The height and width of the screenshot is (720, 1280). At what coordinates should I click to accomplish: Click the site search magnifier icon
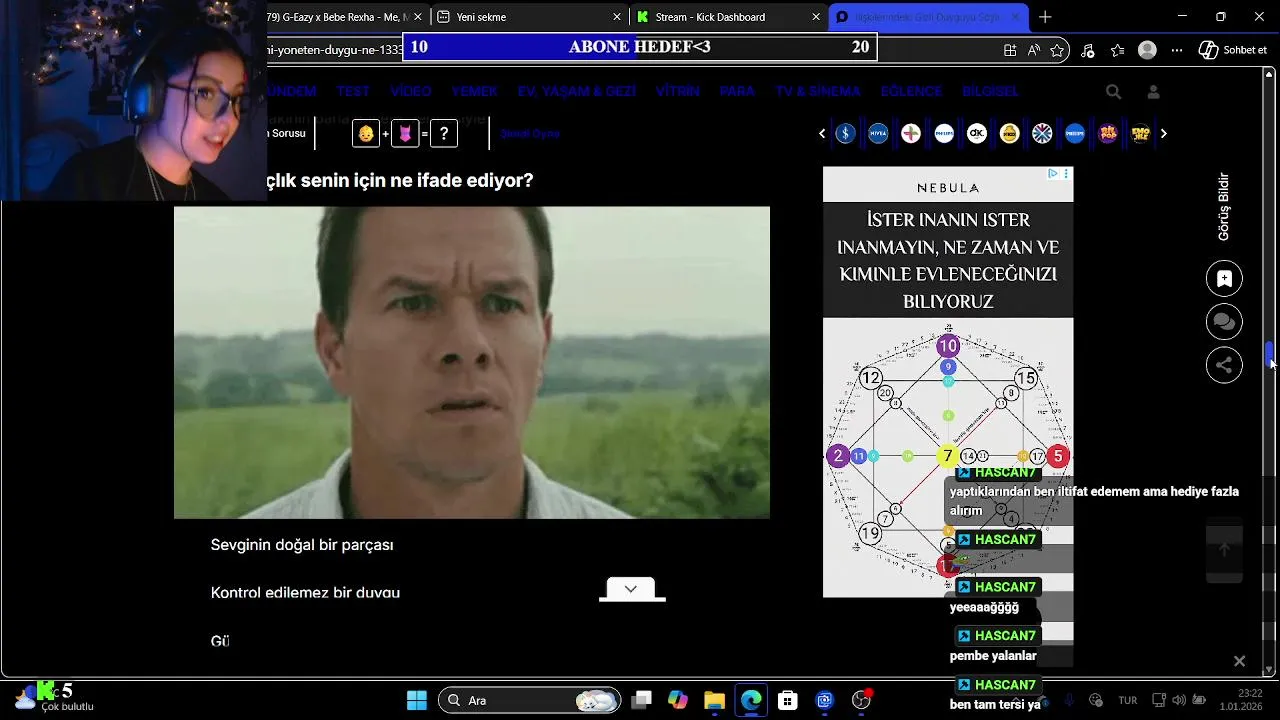(1113, 91)
